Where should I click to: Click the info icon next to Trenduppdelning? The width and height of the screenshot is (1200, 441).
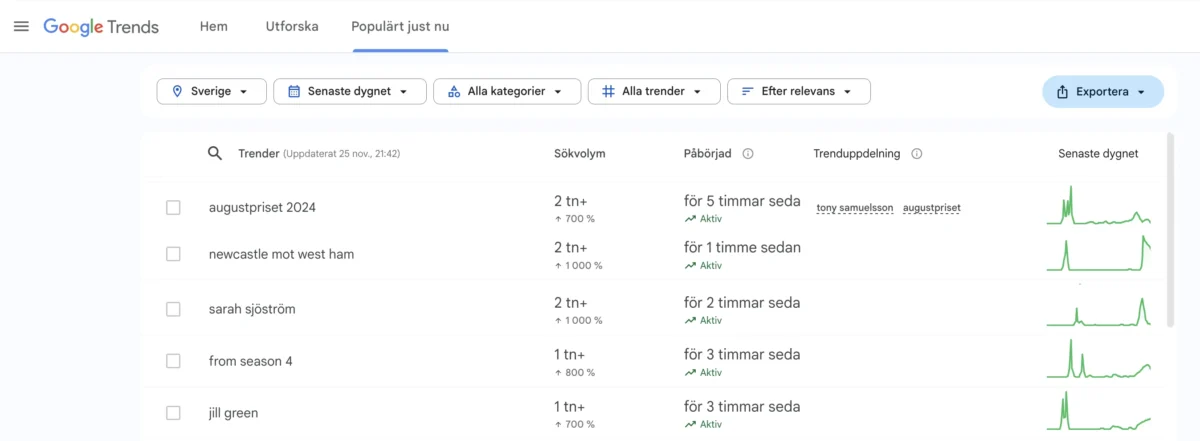[917, 154]
